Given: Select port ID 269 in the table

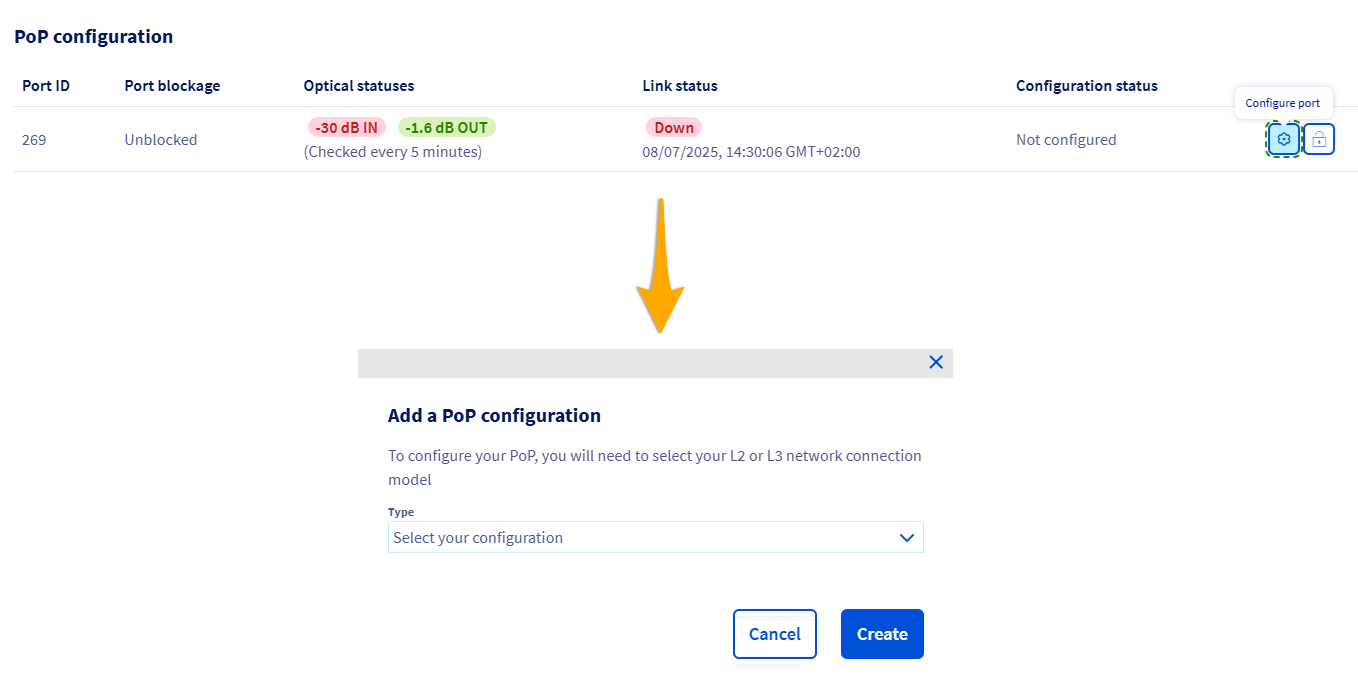Looking at the screenshot, I should [34, 140].
